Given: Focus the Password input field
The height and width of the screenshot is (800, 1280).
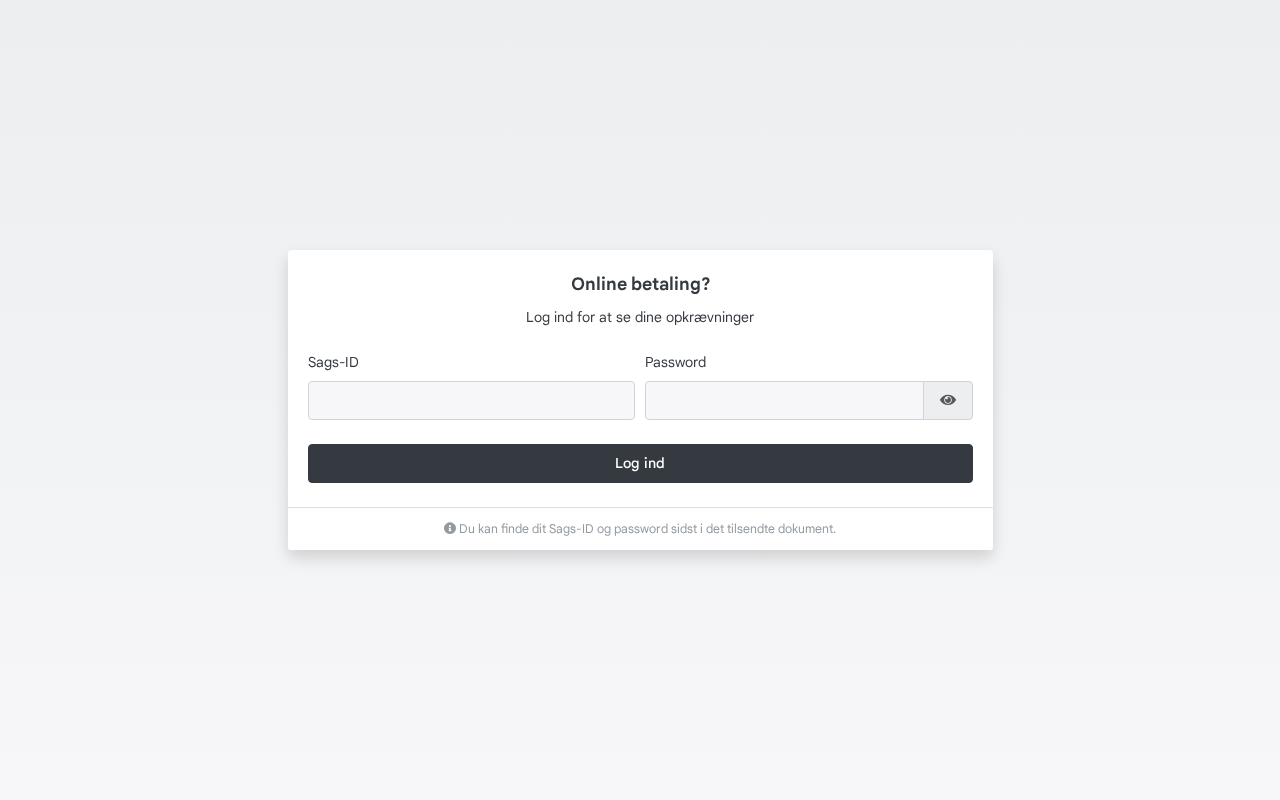Looking at the screenshot, I should 784,400.
